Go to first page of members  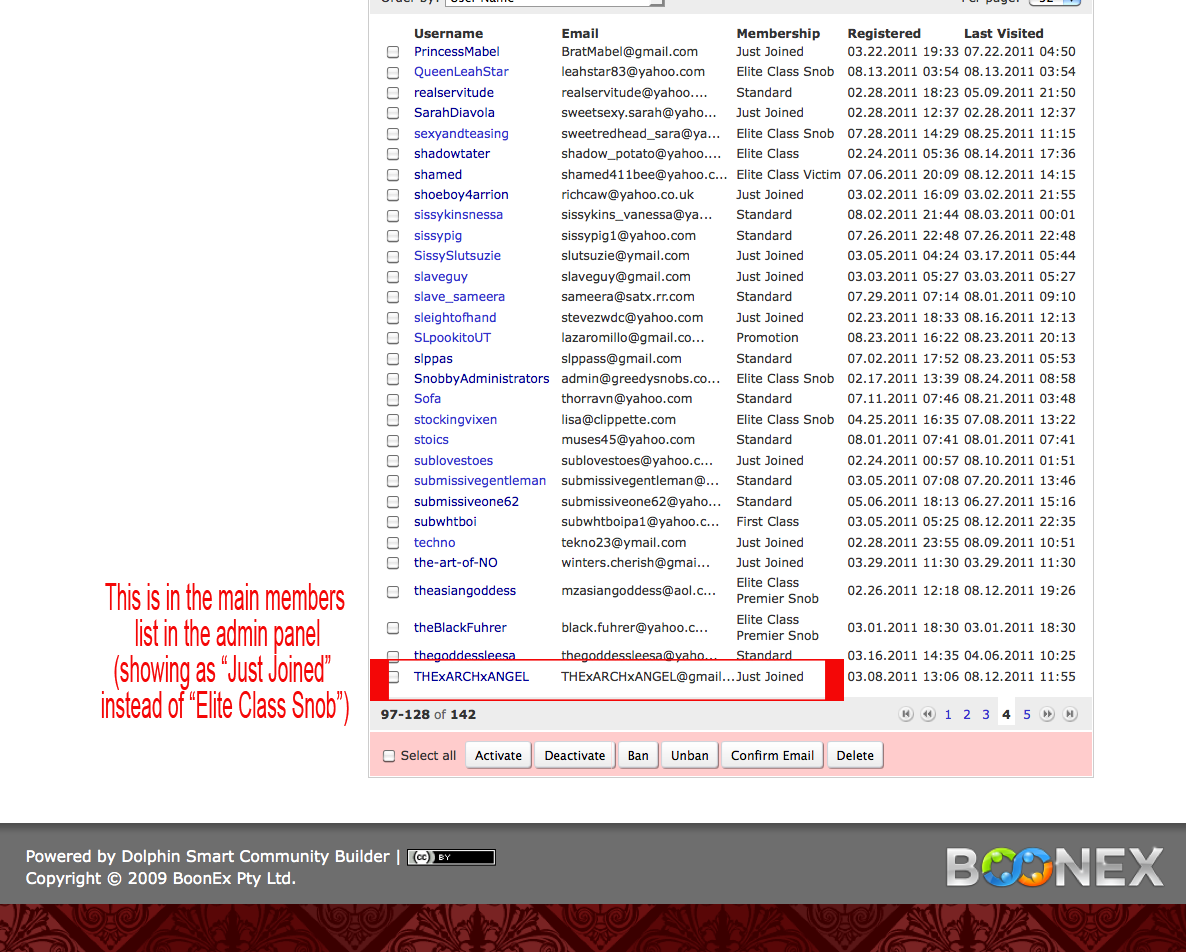pos(906,714)
